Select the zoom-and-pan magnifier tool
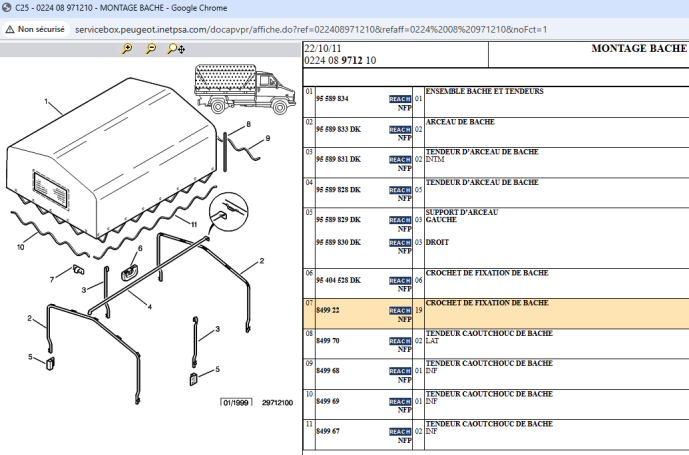Viewport: 689px width, 455px height. pyautogui.click(x=175, y=47)
